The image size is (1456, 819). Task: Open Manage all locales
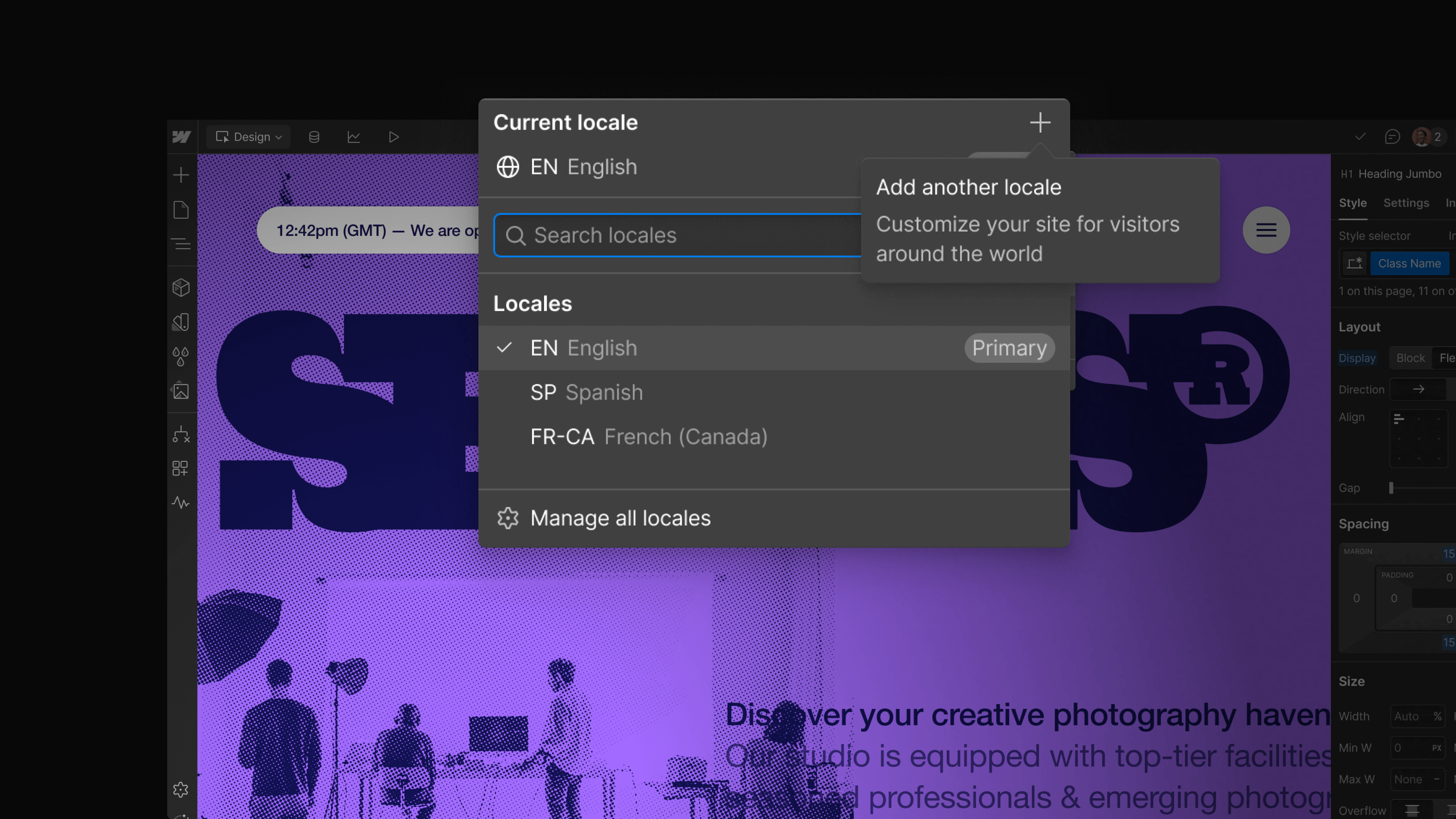tap(620, 518)
